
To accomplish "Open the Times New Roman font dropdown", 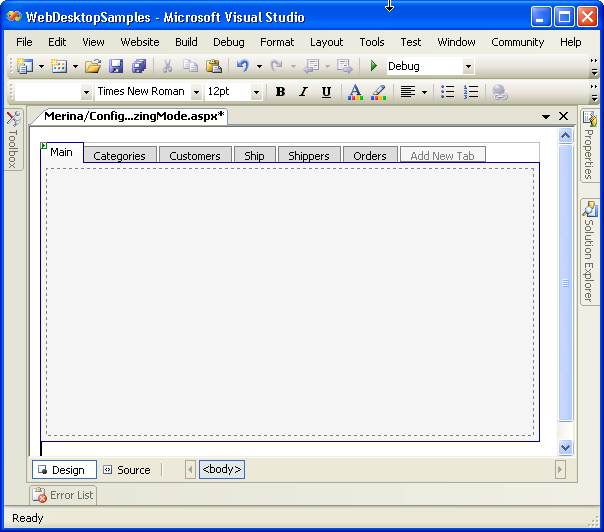I will click(196, 92).
